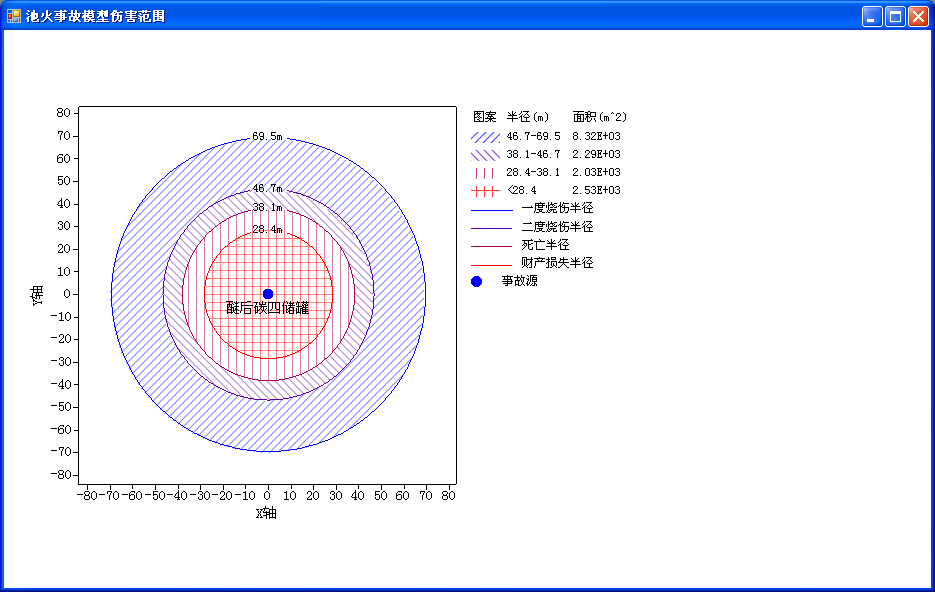Image resolution: width=935 pixels, height=592 pixels.
Task: Click the 半径(m) legend column header
Action: pos(528,117)
